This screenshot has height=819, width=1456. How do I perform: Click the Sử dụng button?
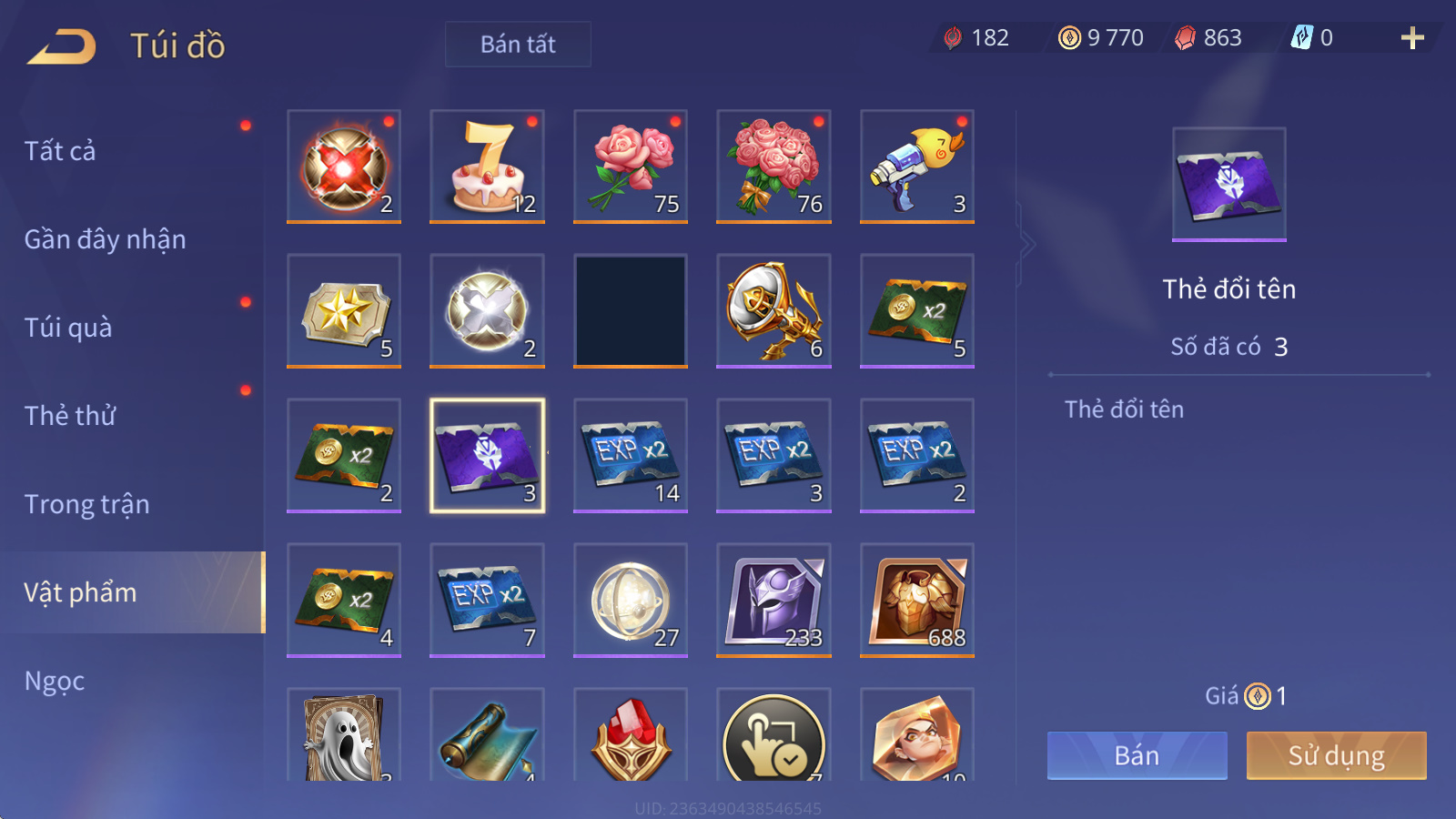pyautogui.click(x=1336, y=755)
